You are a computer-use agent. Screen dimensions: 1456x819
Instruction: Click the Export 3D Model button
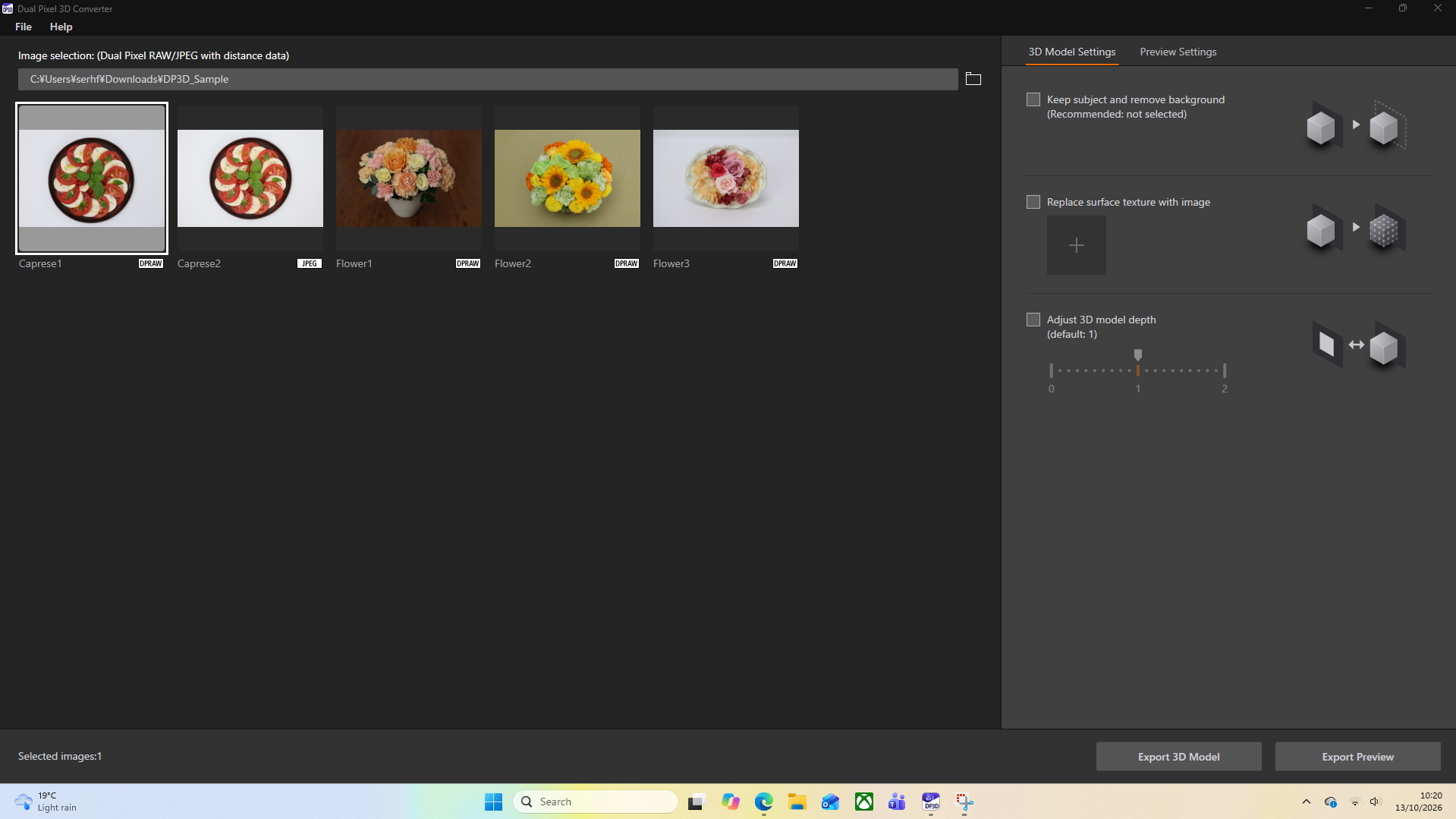point(1178,757)
